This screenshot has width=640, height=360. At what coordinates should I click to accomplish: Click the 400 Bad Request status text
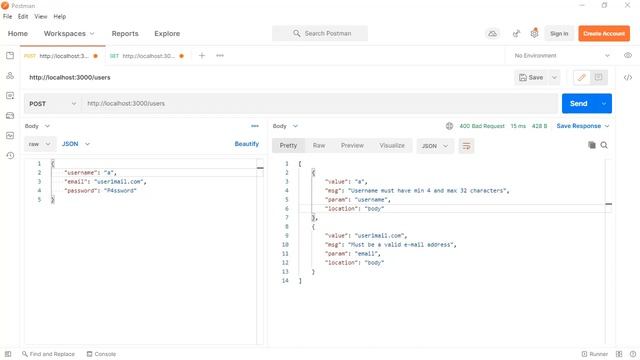coord(482,126)
